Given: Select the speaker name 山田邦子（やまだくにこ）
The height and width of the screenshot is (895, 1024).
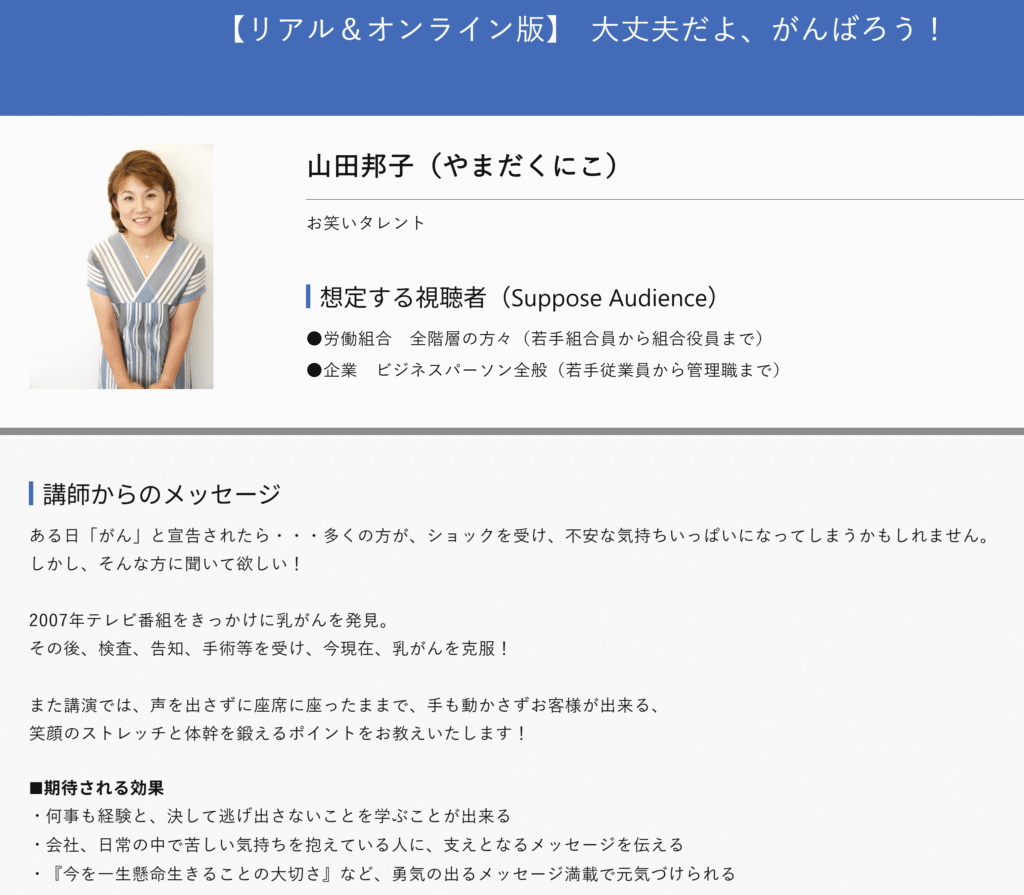Looking at the screenshot, I should (463, 166).
